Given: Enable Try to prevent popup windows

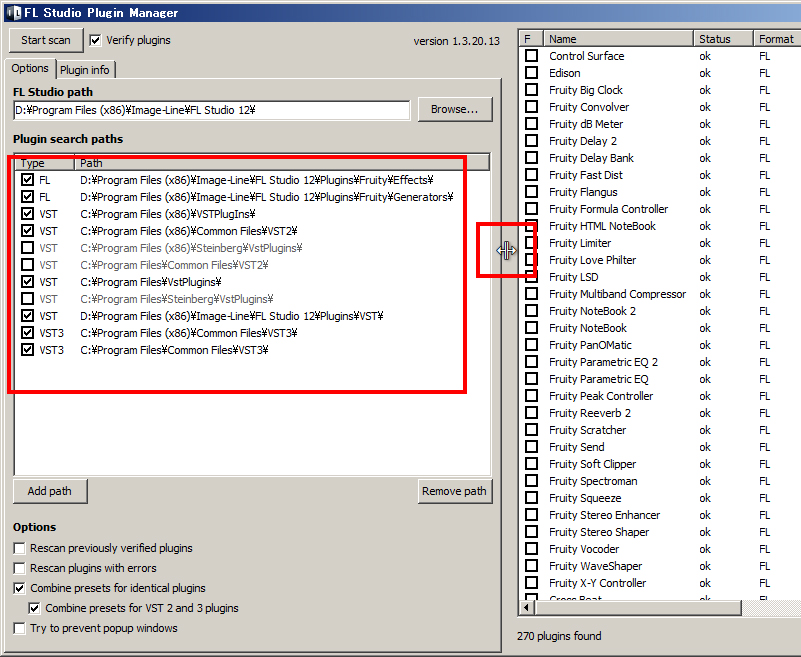Looking at the screenshot, I should [x=19, y=628].
